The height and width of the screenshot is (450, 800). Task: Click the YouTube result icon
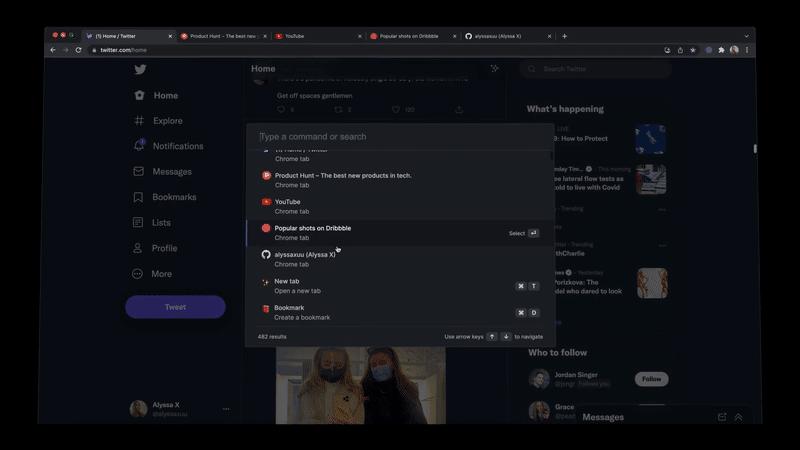[x=266, y=202]
